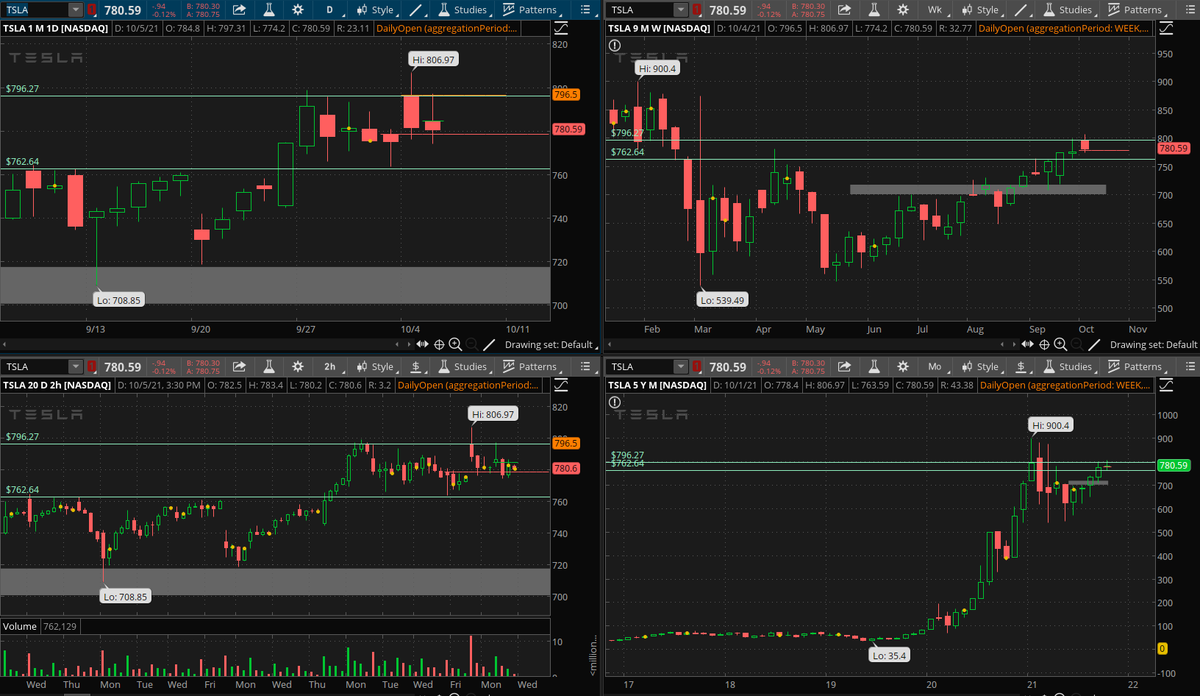Click pan arrows icon below daily chart
This screenshot has height=696, width=1200.
[421, 343]
